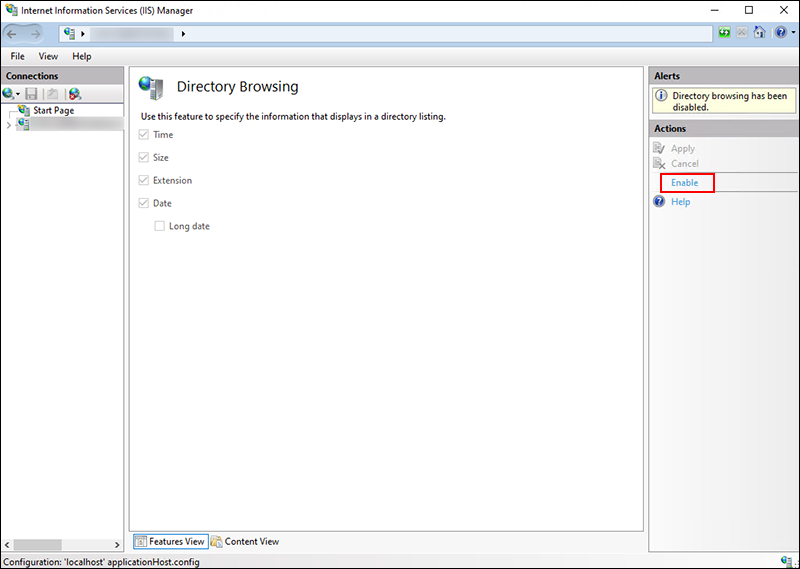This screenshot has height=569, width=800.
Task: Click the 'Configuration: localhost applicationHost.config' status text
Action: pos(101,562)
